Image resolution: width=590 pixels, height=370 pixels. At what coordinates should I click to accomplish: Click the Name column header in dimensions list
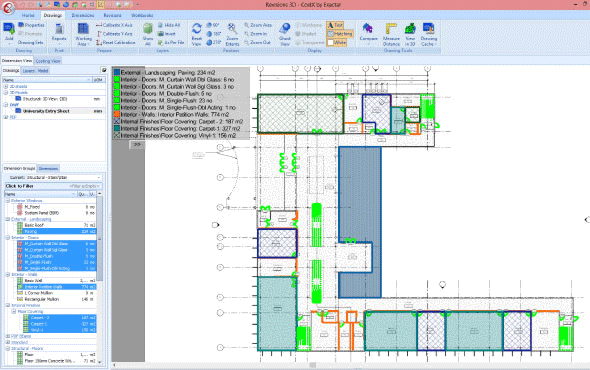coord(40,194)
